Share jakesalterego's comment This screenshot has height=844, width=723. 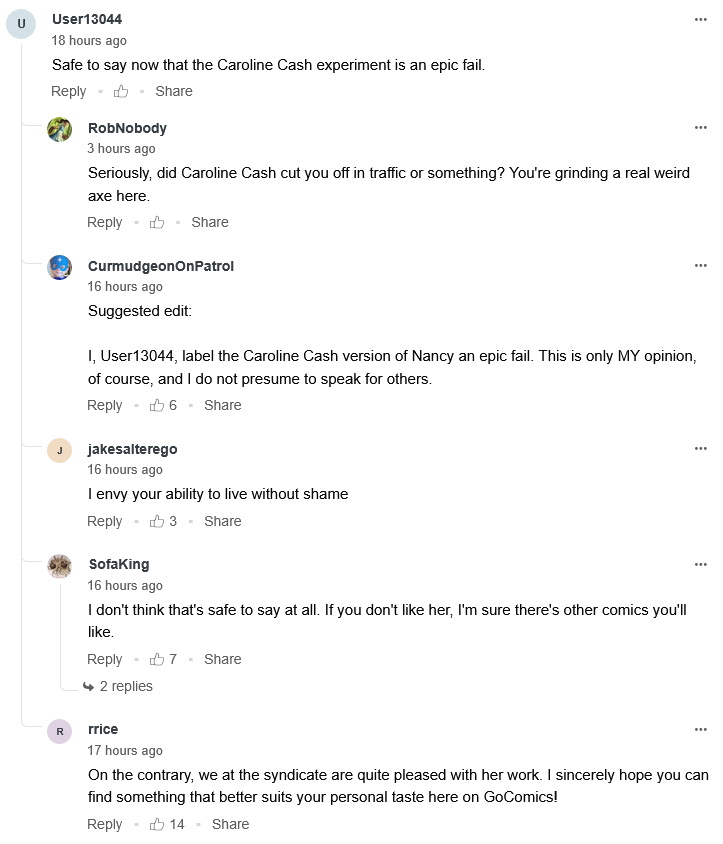click(222, 521)
